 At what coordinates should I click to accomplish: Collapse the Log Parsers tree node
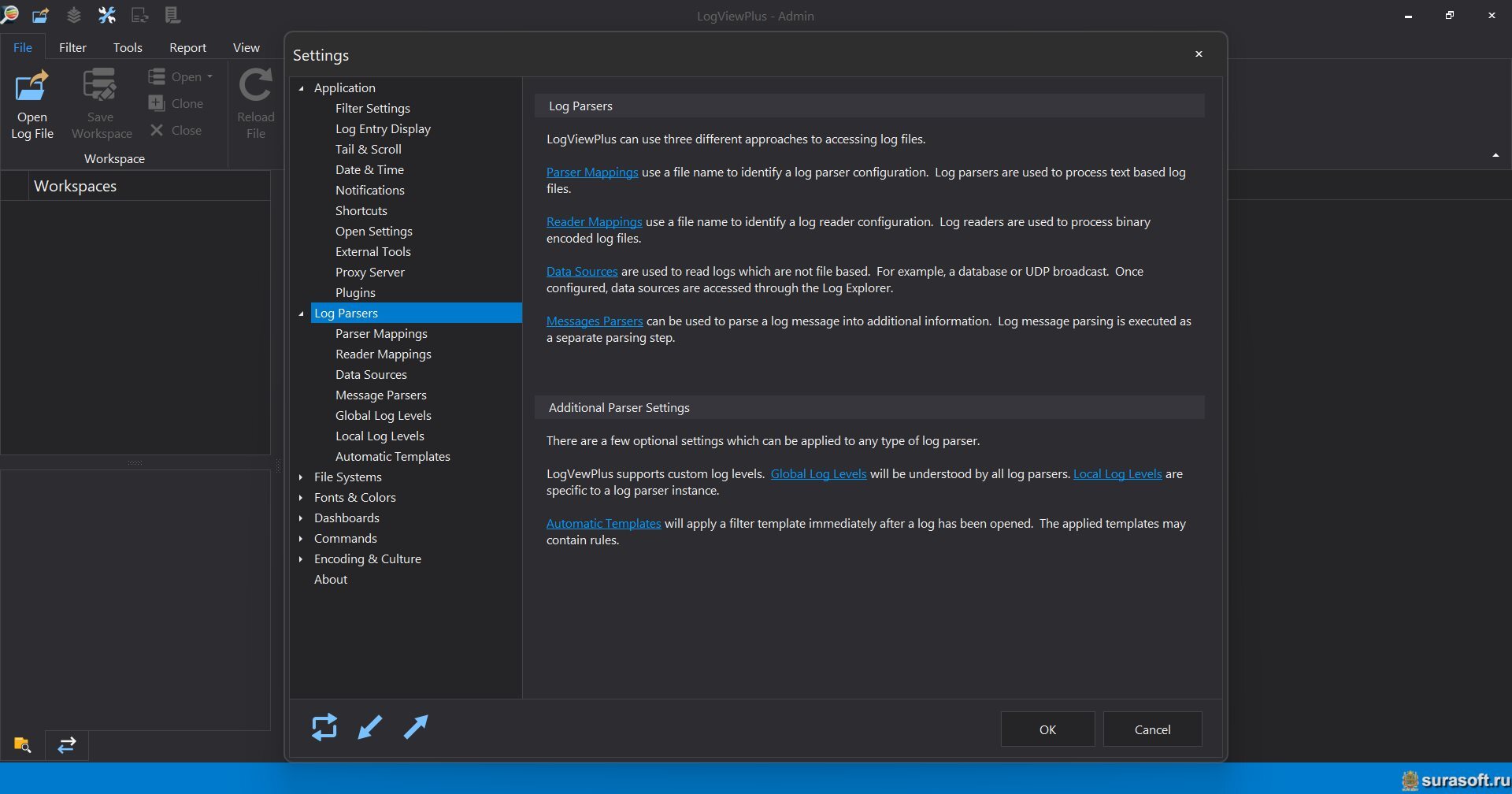coord(301,314)
